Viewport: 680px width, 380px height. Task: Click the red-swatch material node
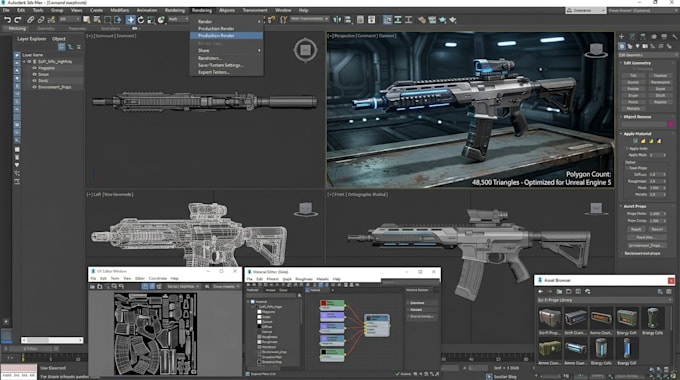(x=332, y=304)
